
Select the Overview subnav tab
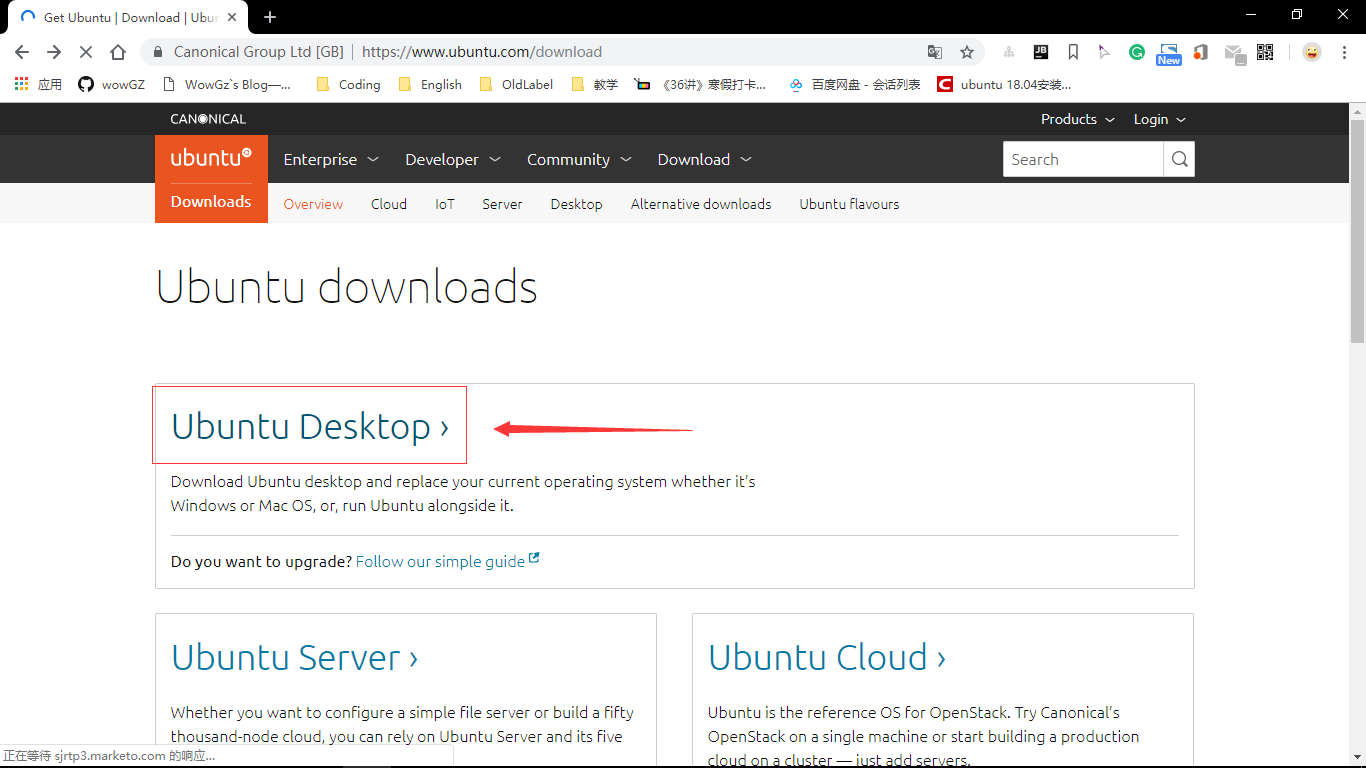(x=313, y=204)
